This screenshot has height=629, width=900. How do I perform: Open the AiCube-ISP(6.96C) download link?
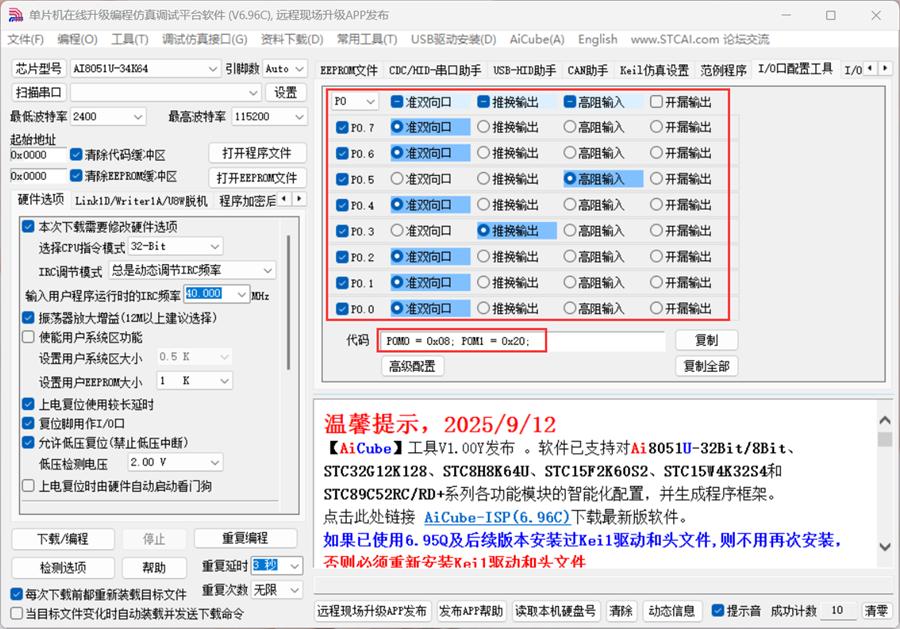496,517
